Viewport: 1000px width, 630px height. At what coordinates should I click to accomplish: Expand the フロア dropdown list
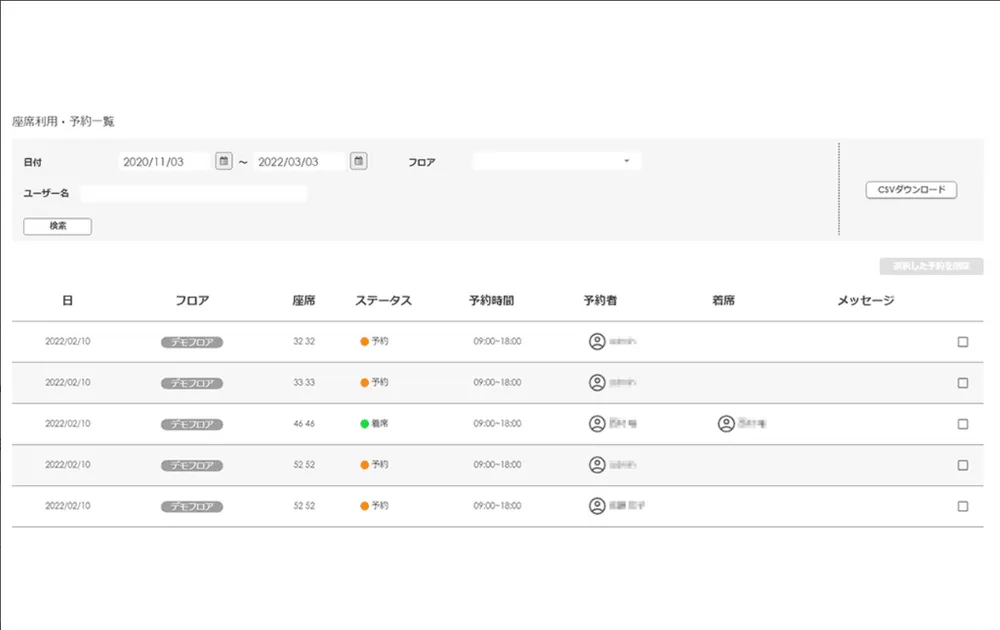(556, 161)
